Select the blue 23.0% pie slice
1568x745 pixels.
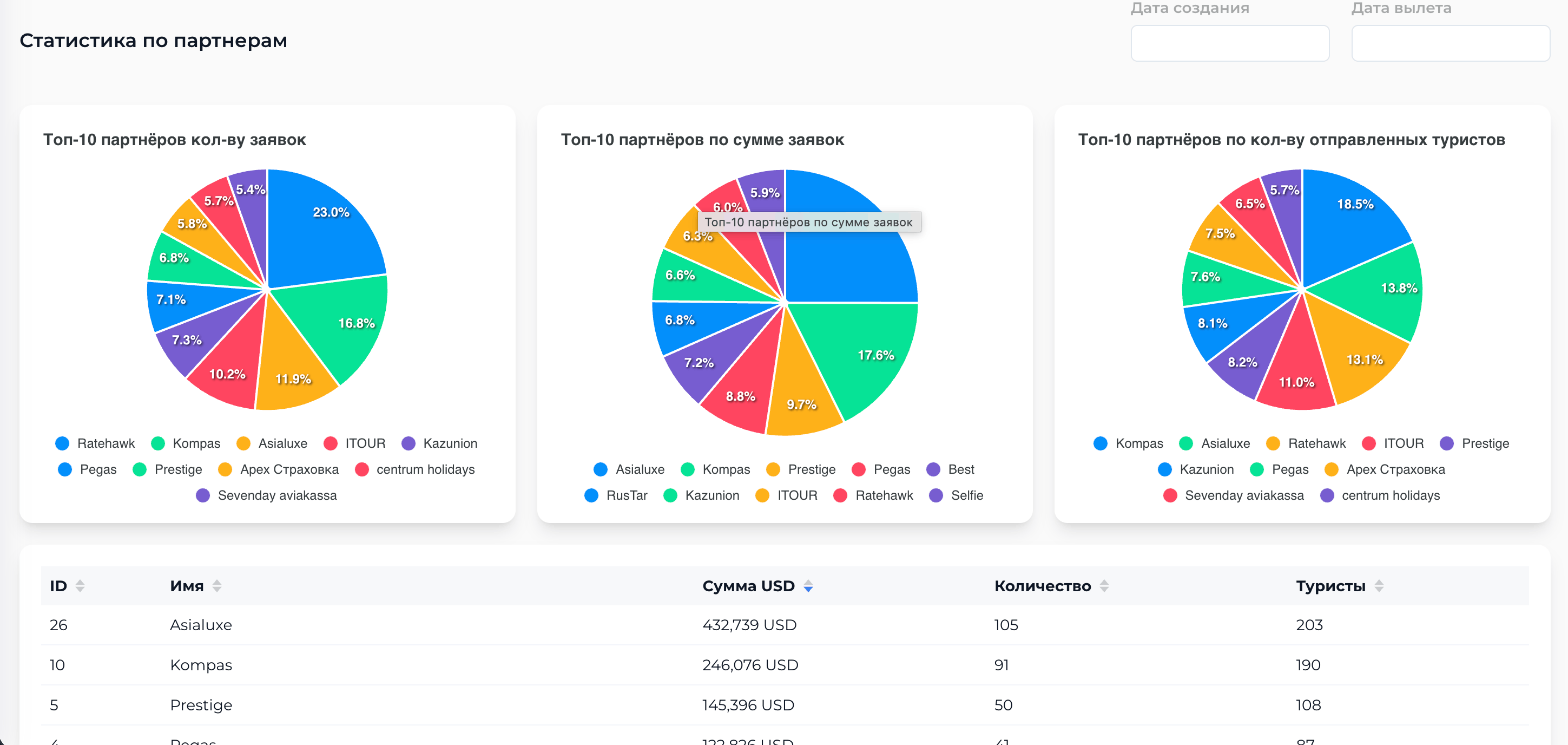[x=322, y=232]
